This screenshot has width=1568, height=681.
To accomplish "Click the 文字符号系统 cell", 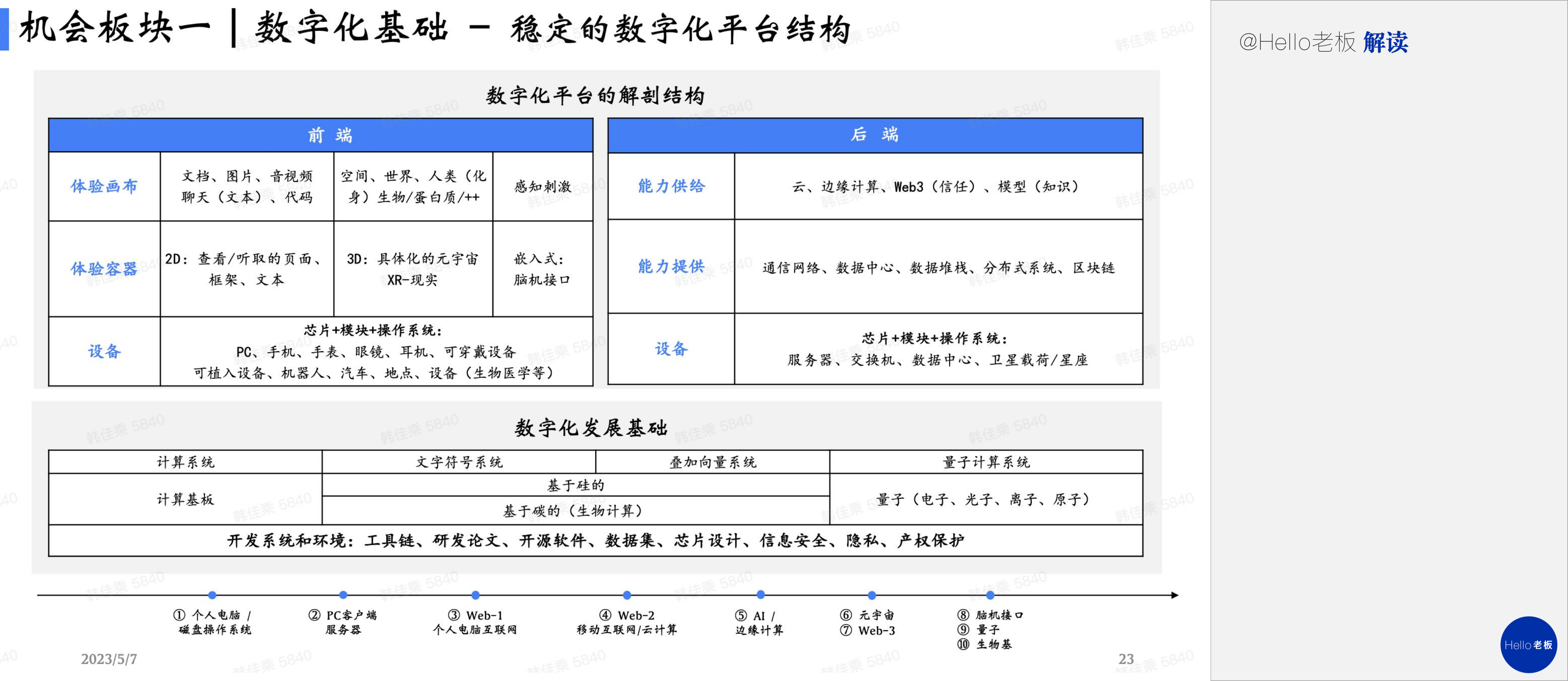I will (x=459, y=462).
